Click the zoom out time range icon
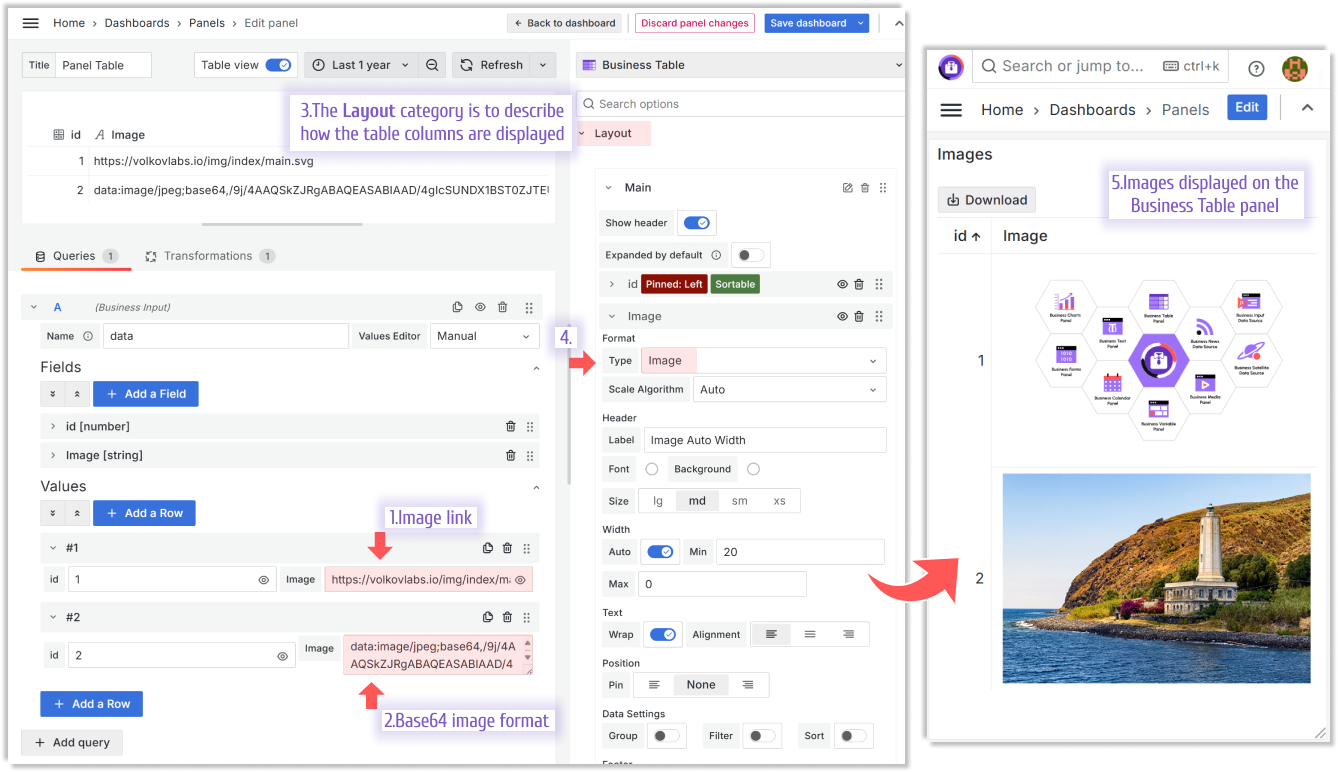Image resolution: width=1338 pixels, height=772 pixels. 432,65
